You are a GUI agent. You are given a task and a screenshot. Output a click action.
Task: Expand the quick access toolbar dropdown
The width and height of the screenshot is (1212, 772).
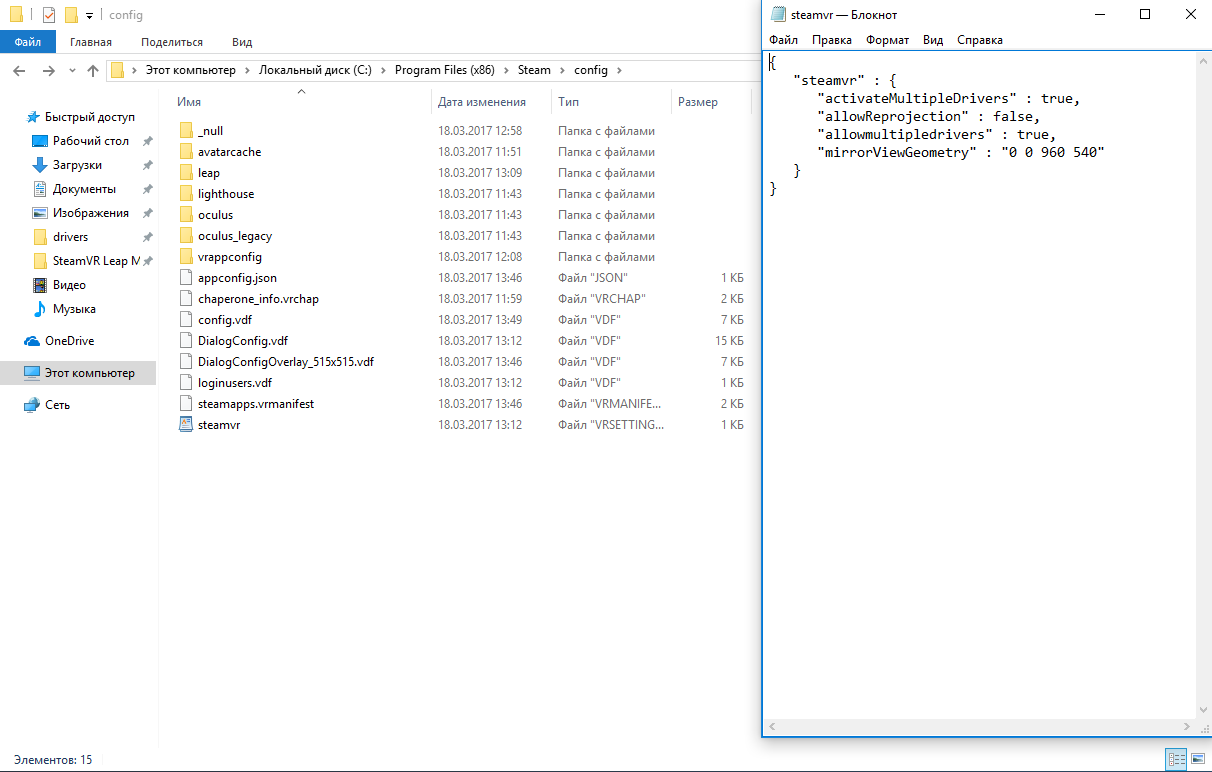(89, 16)
